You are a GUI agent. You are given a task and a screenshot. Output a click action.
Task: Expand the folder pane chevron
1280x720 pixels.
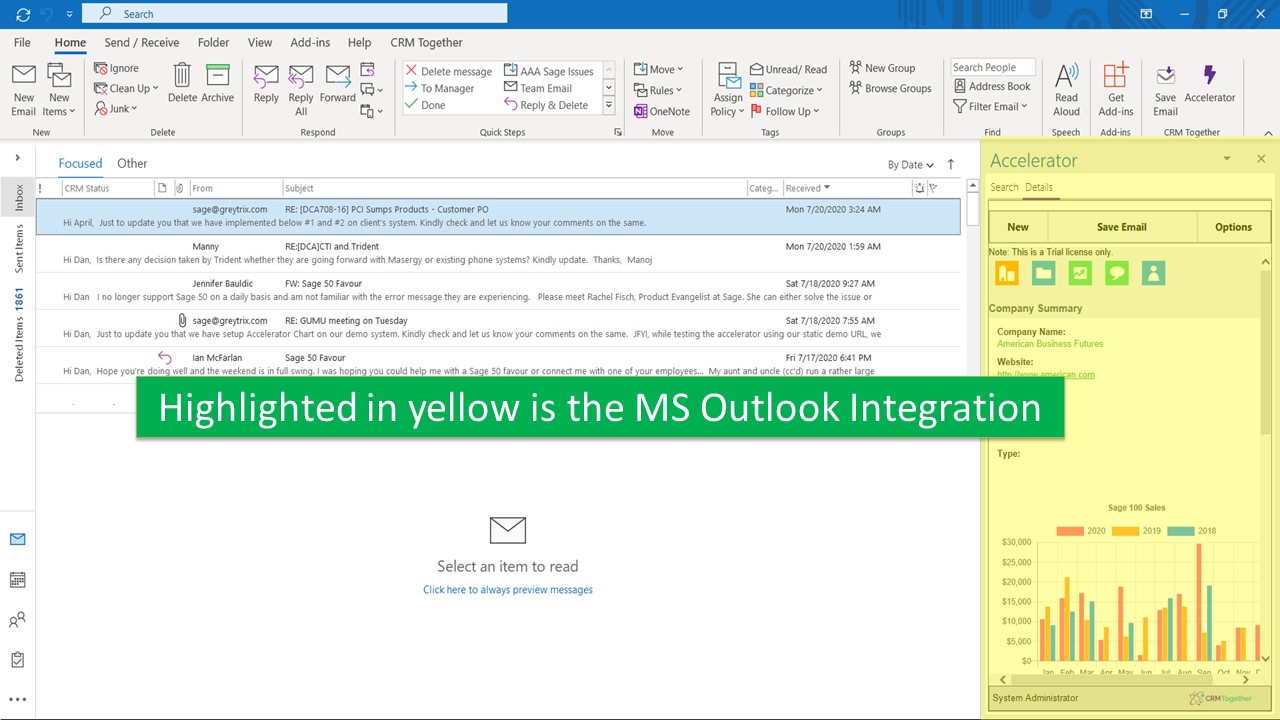pos(18,158)
